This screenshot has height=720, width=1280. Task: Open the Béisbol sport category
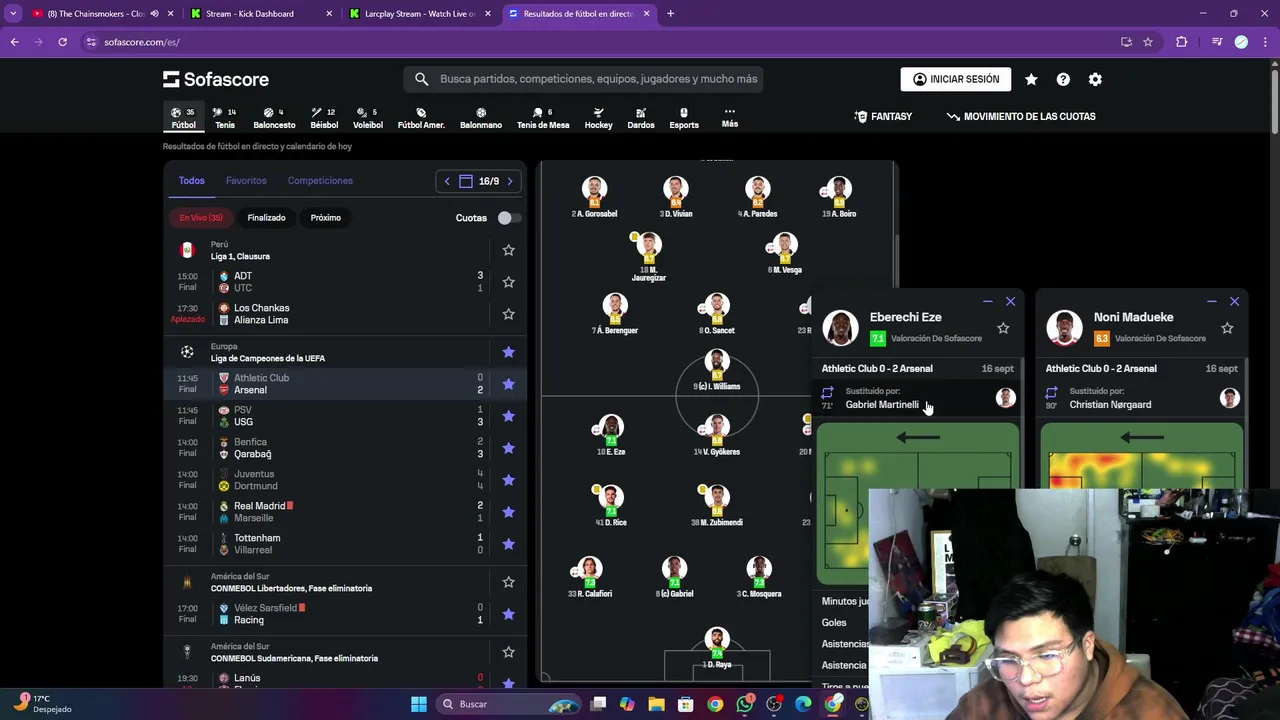click(x=324, y=118)
